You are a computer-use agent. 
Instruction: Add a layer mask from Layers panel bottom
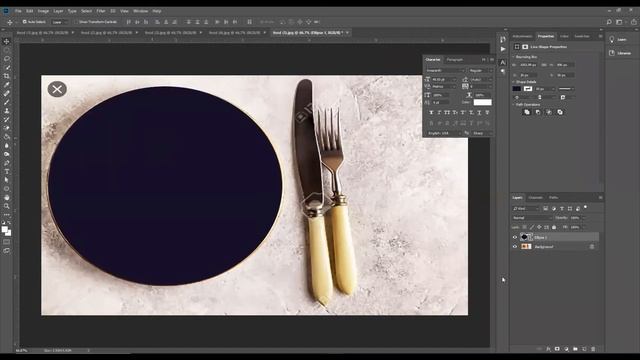[557, 349]
